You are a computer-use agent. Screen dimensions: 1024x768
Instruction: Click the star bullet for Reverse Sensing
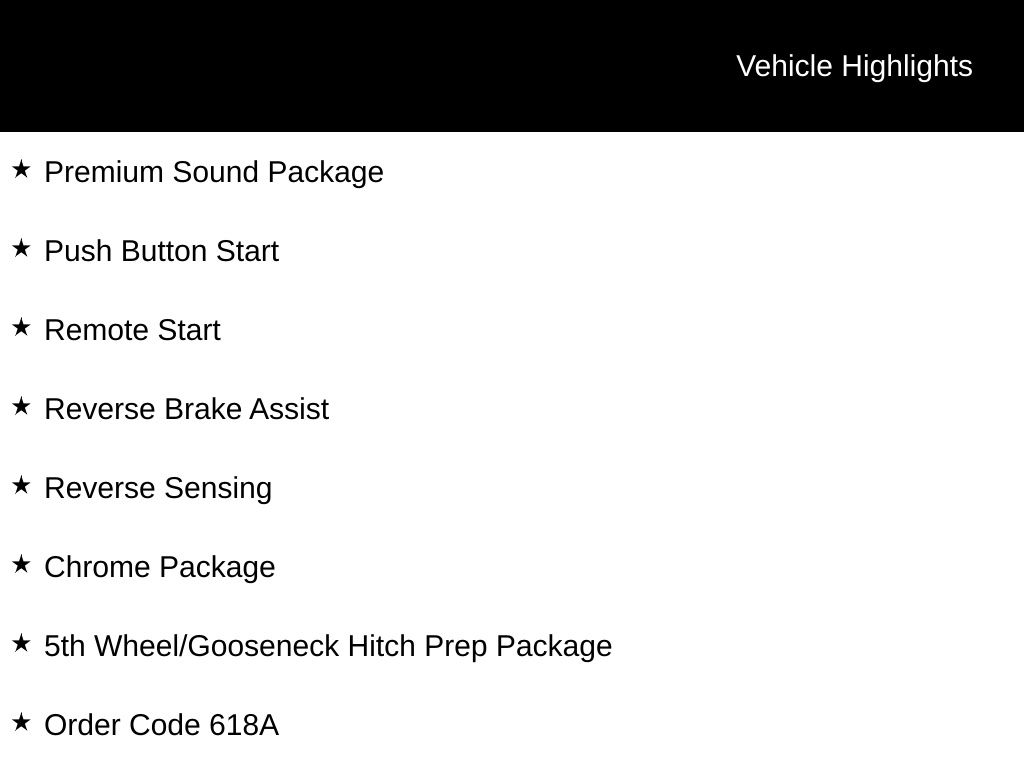click(x=21, y=485)
